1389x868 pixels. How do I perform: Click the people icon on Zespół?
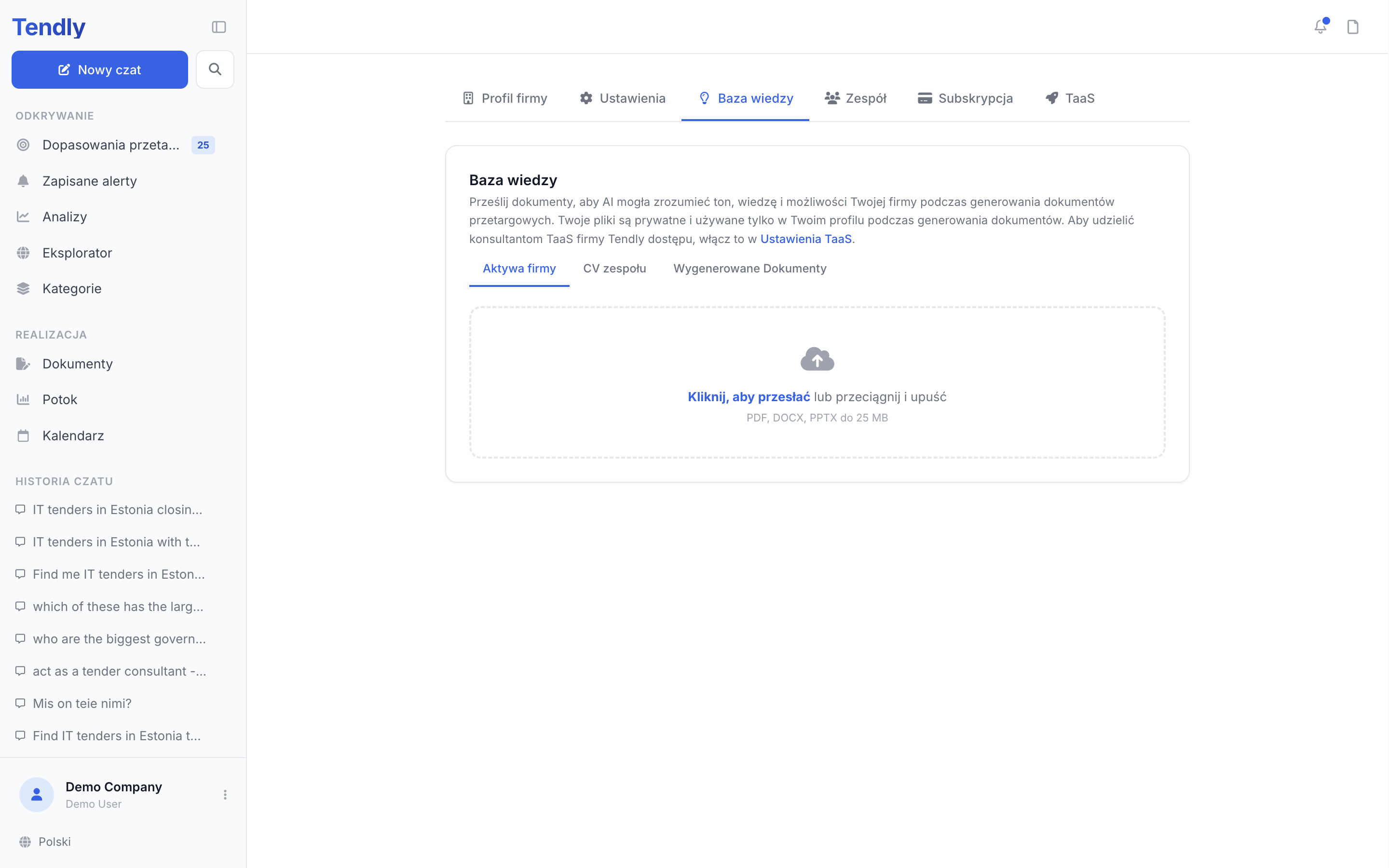pyautogui.click(x=832, y=98)
